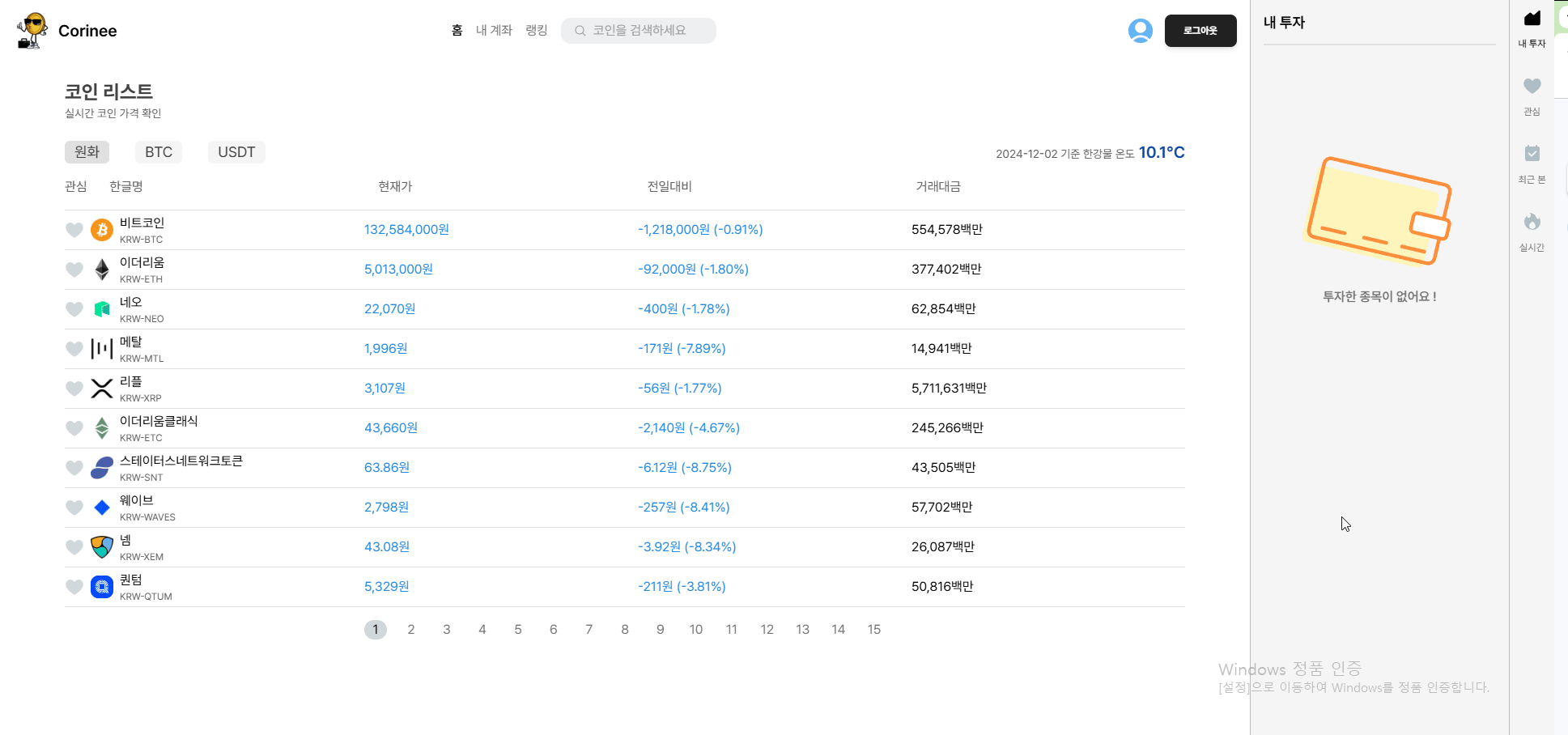Click the 현재가 column header
Image resolution: width=1568 pixels, height=735 pixels.
coord(395,186)
